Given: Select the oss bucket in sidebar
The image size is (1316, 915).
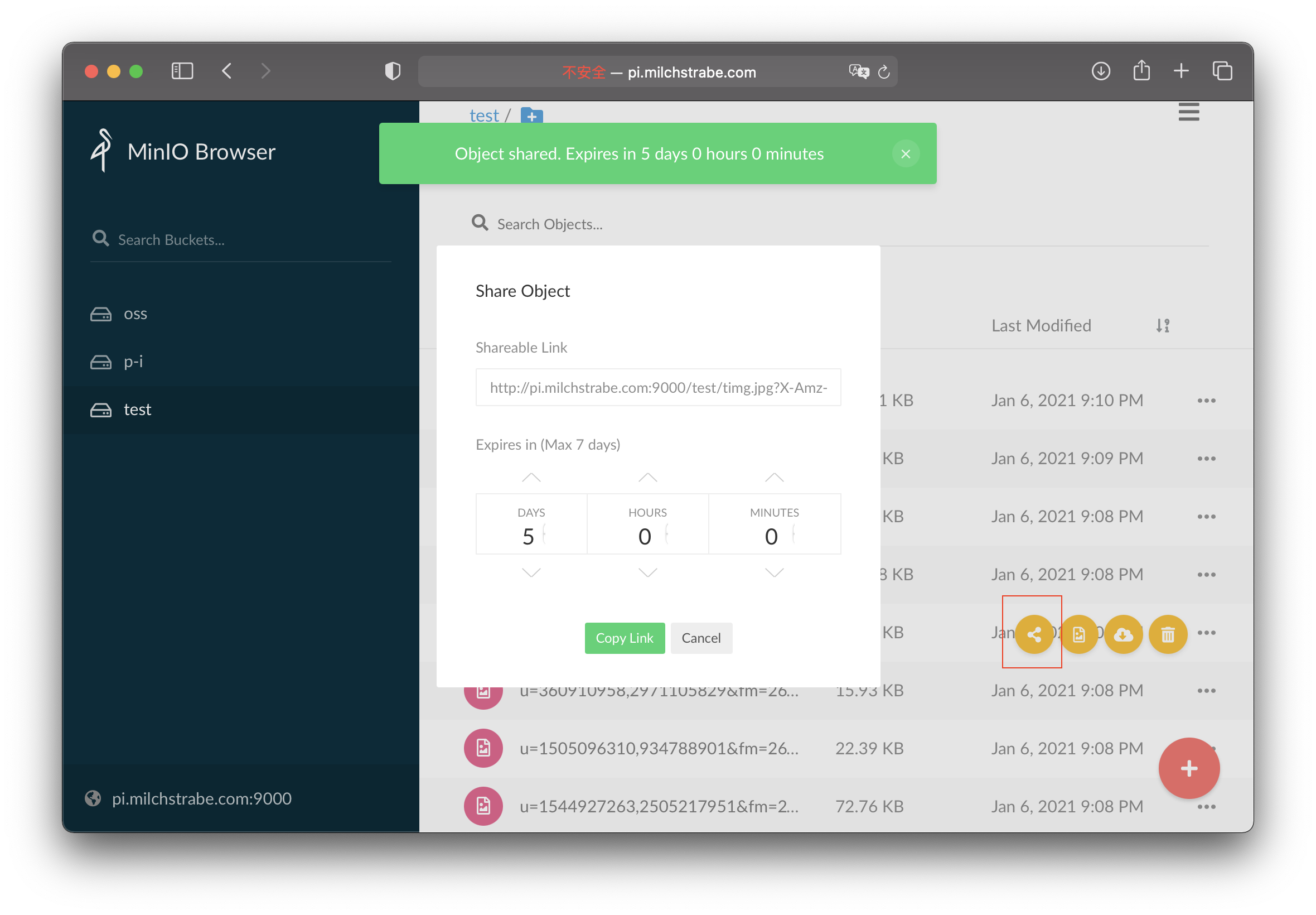Looking at the screenshot, I should [135, 314].
